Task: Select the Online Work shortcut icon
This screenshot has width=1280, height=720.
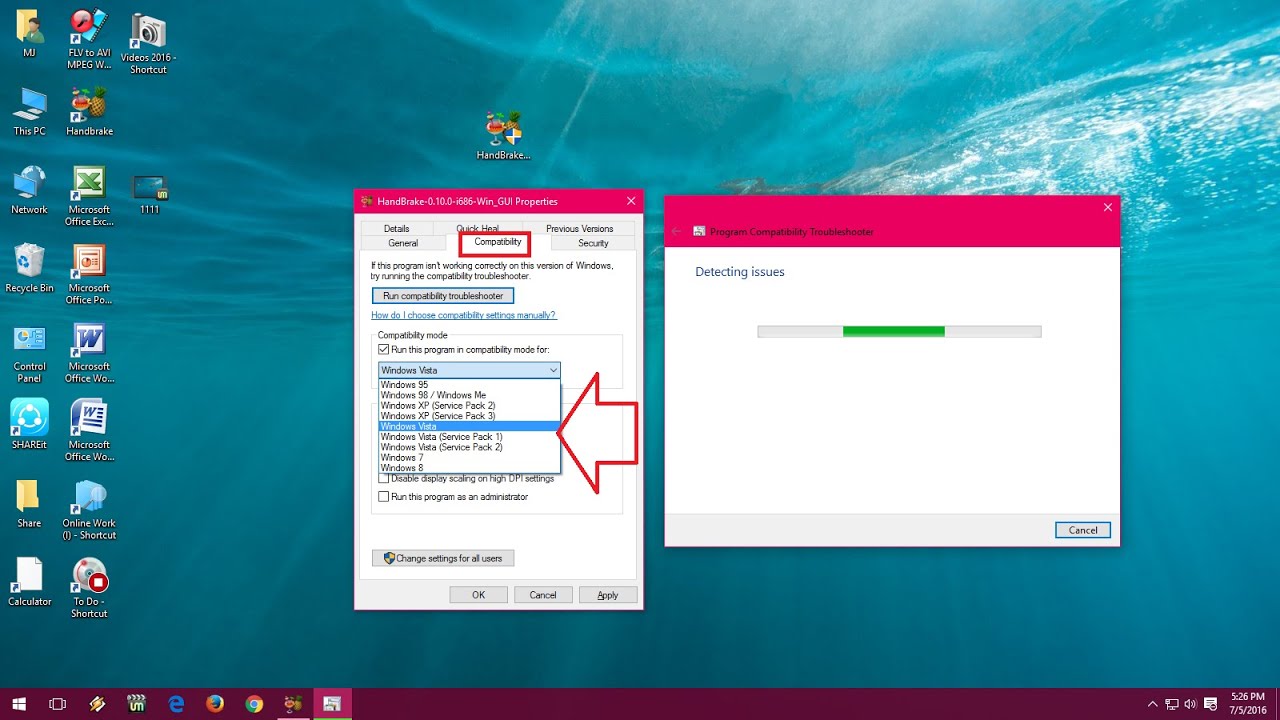Action: tap(89, 509)
